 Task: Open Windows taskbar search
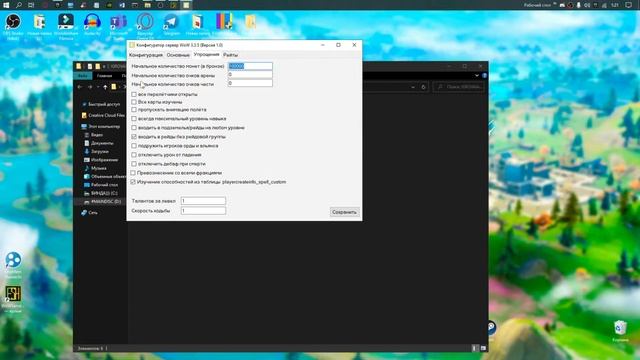pos(19,5)
